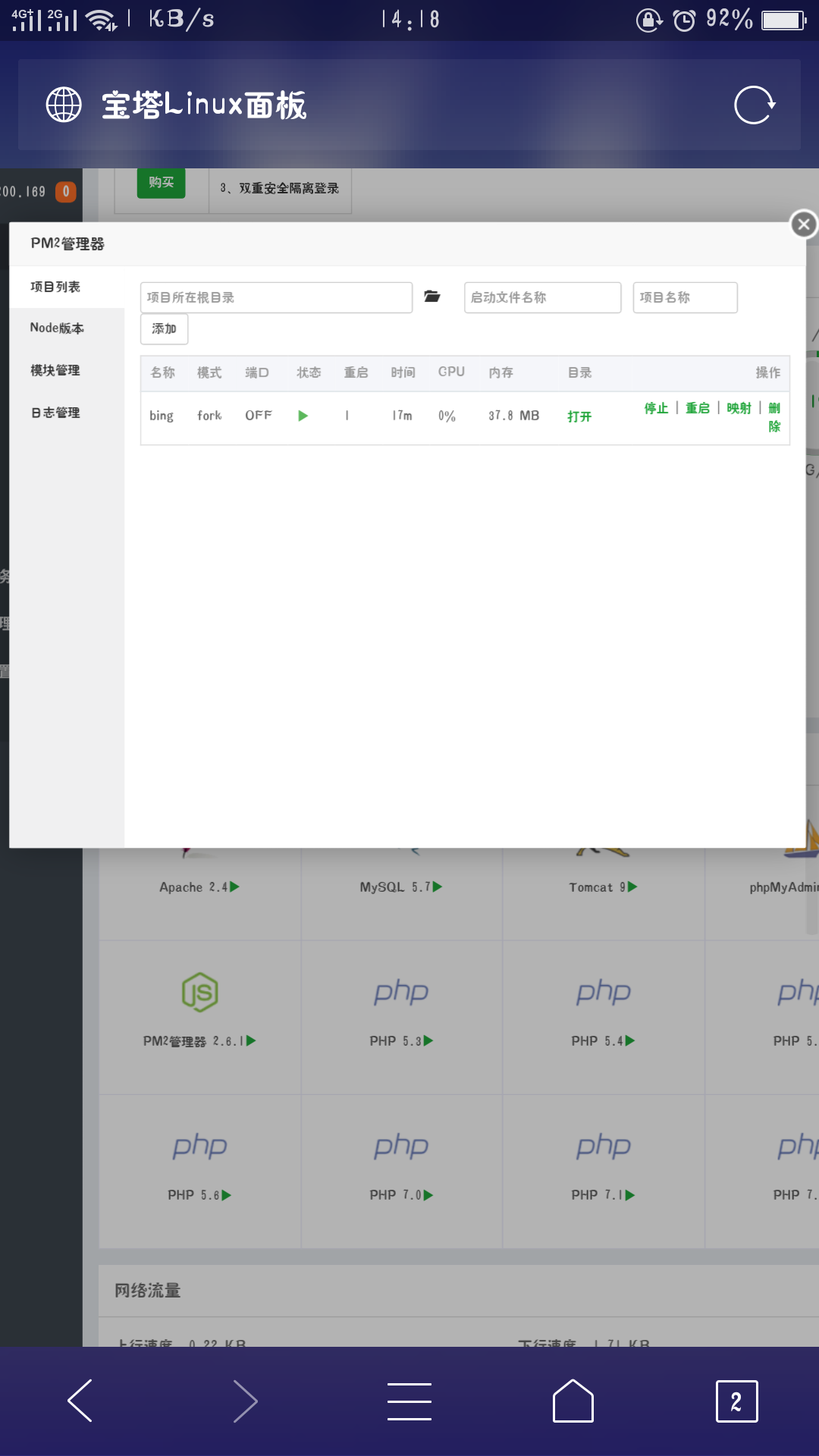Tap the browser home icon
Viewport: 819px width, 1456px height.
point(573,1401)
